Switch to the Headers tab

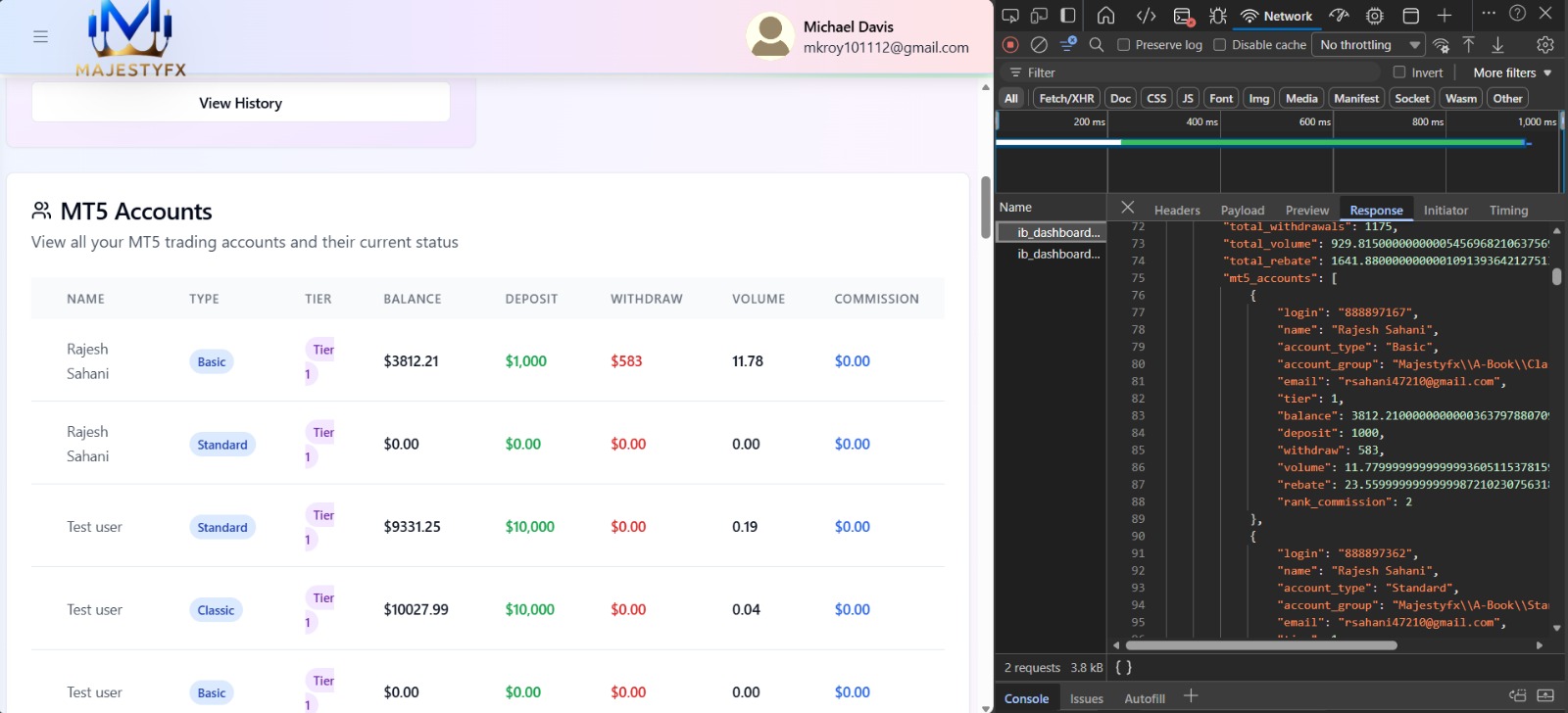click(1177, 211)
